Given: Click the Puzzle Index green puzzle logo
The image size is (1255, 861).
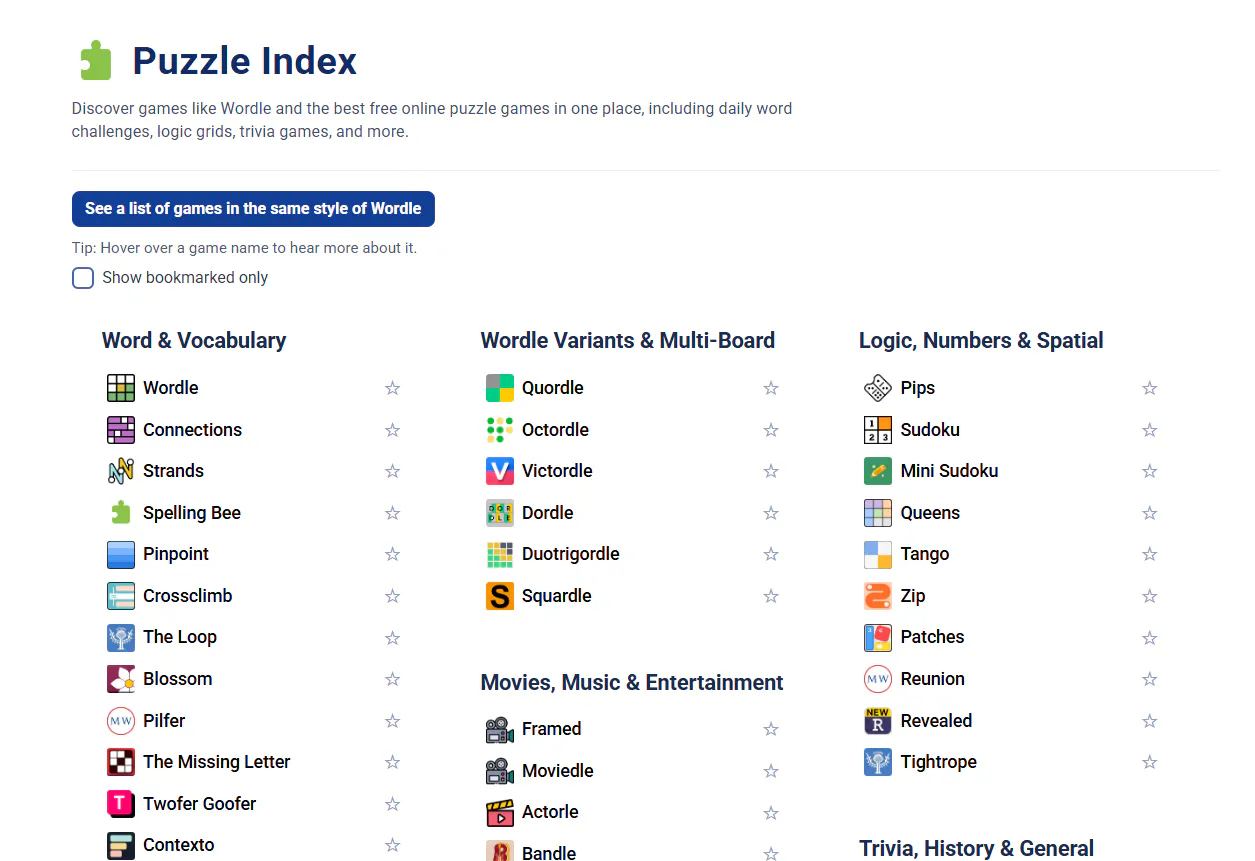Looking at the screenshot, I should pos(96,60).
